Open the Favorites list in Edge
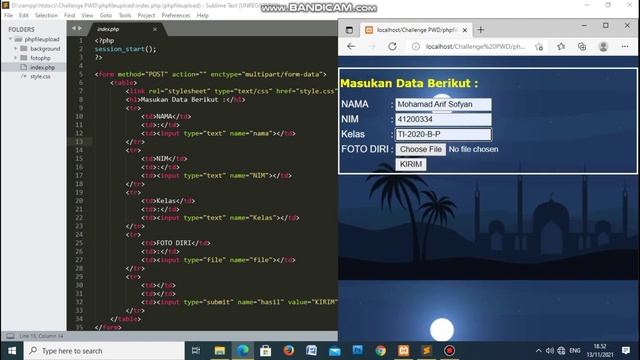Viewport: 640px width, 360px height. [561, 47]
